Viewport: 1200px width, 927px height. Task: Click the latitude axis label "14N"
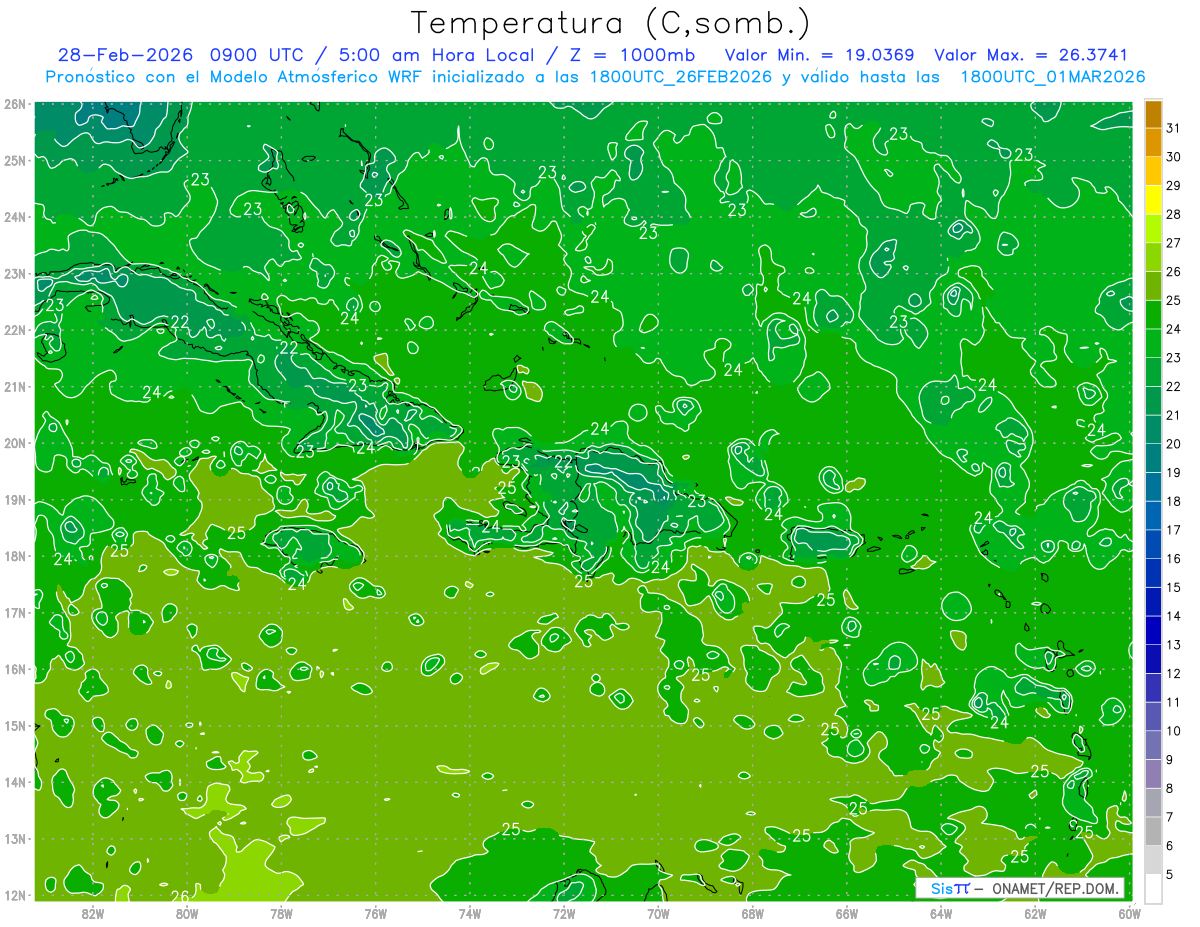(x=15, y=782)
